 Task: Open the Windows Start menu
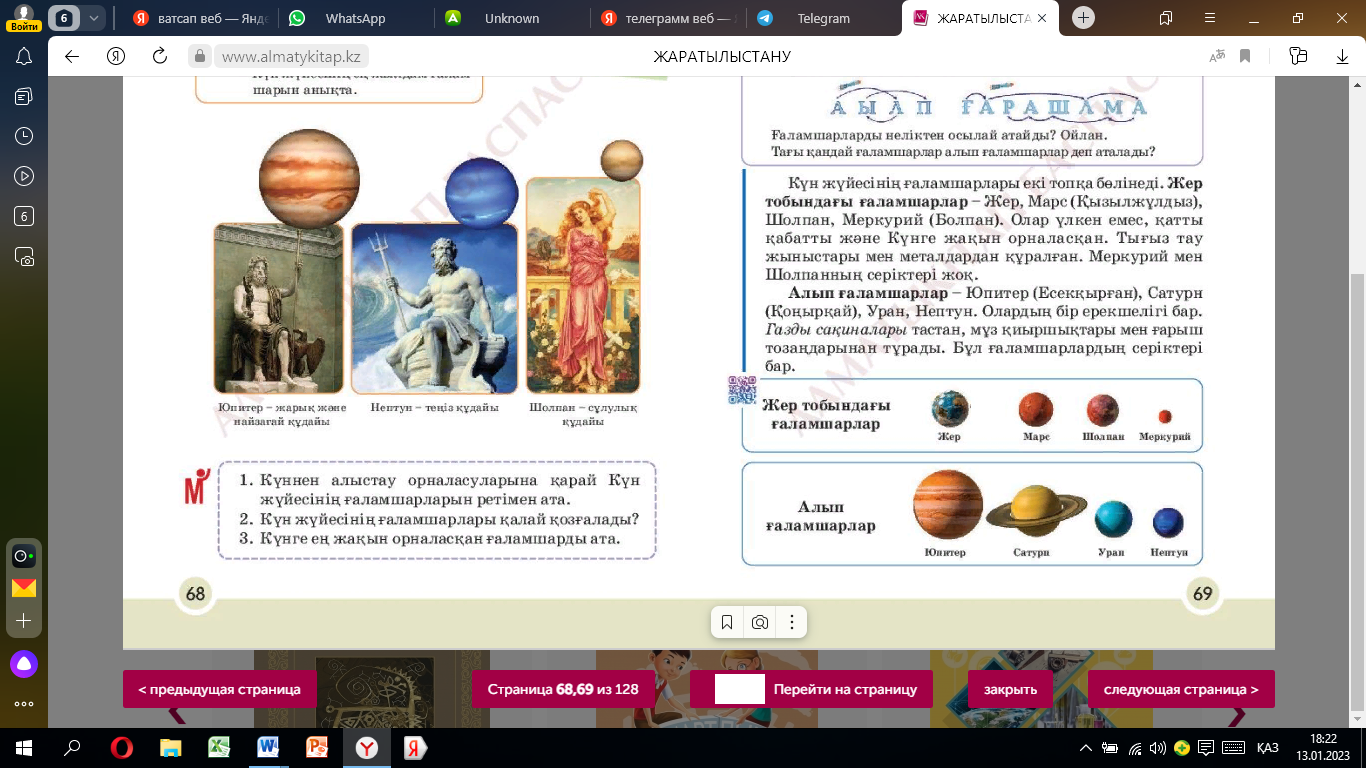pyautogui.click(x=24, y=748)
